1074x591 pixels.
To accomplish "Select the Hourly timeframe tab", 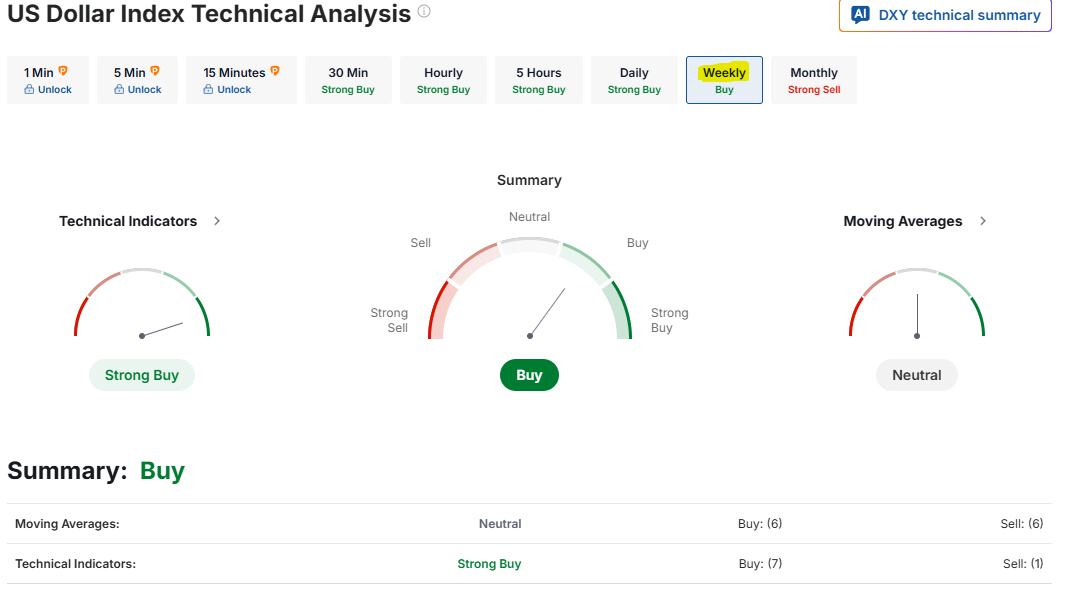I will 443,80.
